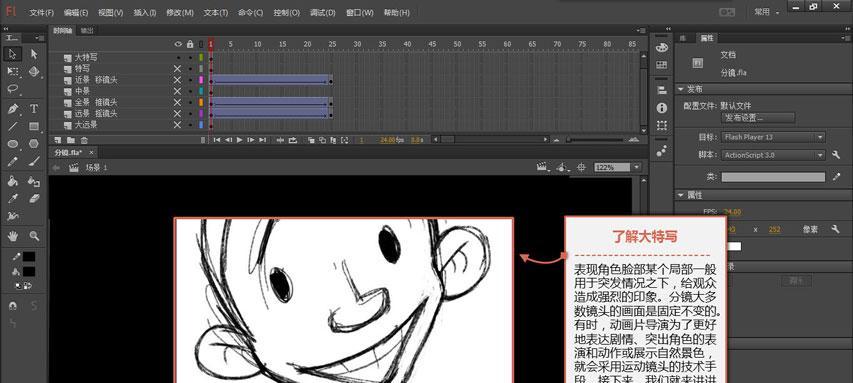Toggle visibility of the 远景 摇镜头 layer
This screenshot has height=383, width=853.
177,114
